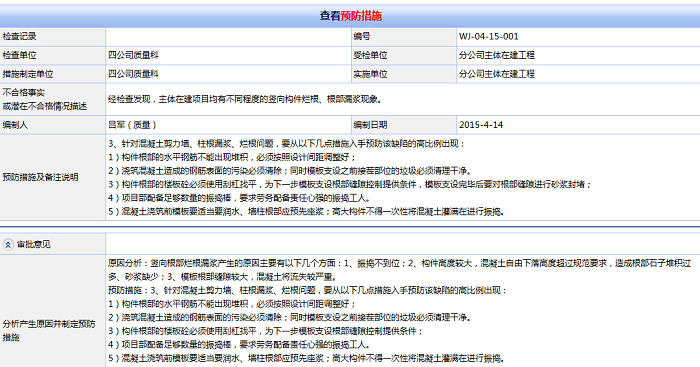The height and width of the screenshot is (367, 700).
Task: Select the author value 吕军（质量）
Action: pos(132,125)
